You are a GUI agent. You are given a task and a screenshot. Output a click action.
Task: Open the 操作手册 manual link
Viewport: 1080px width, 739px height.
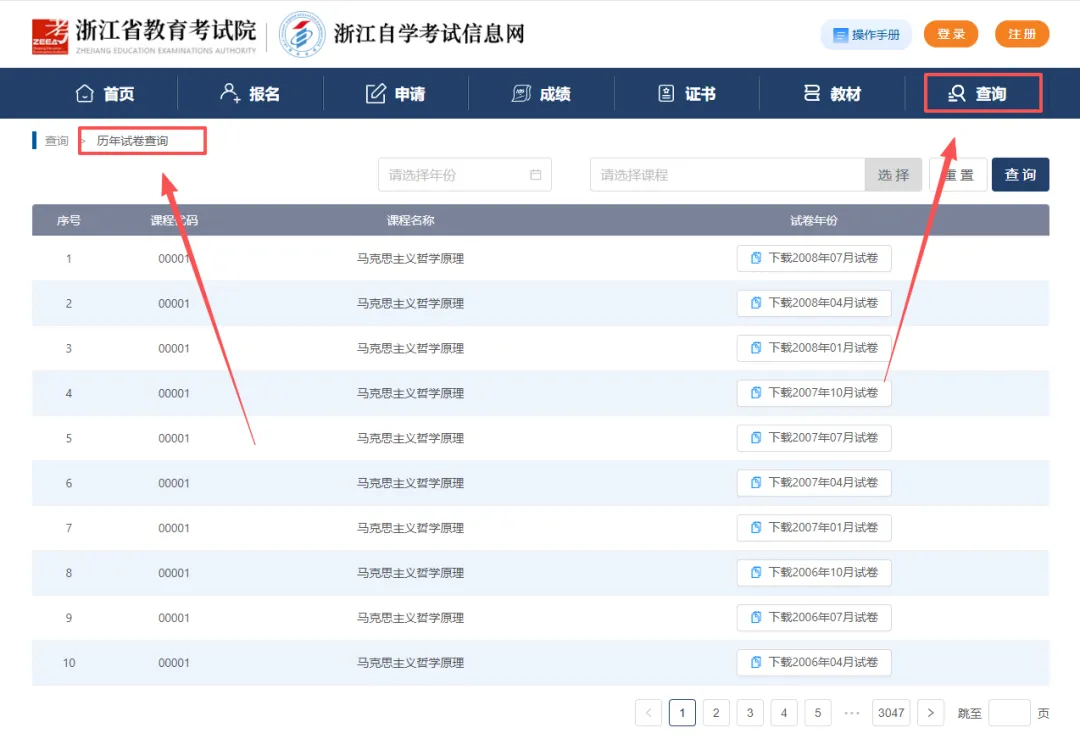point(866,33)
